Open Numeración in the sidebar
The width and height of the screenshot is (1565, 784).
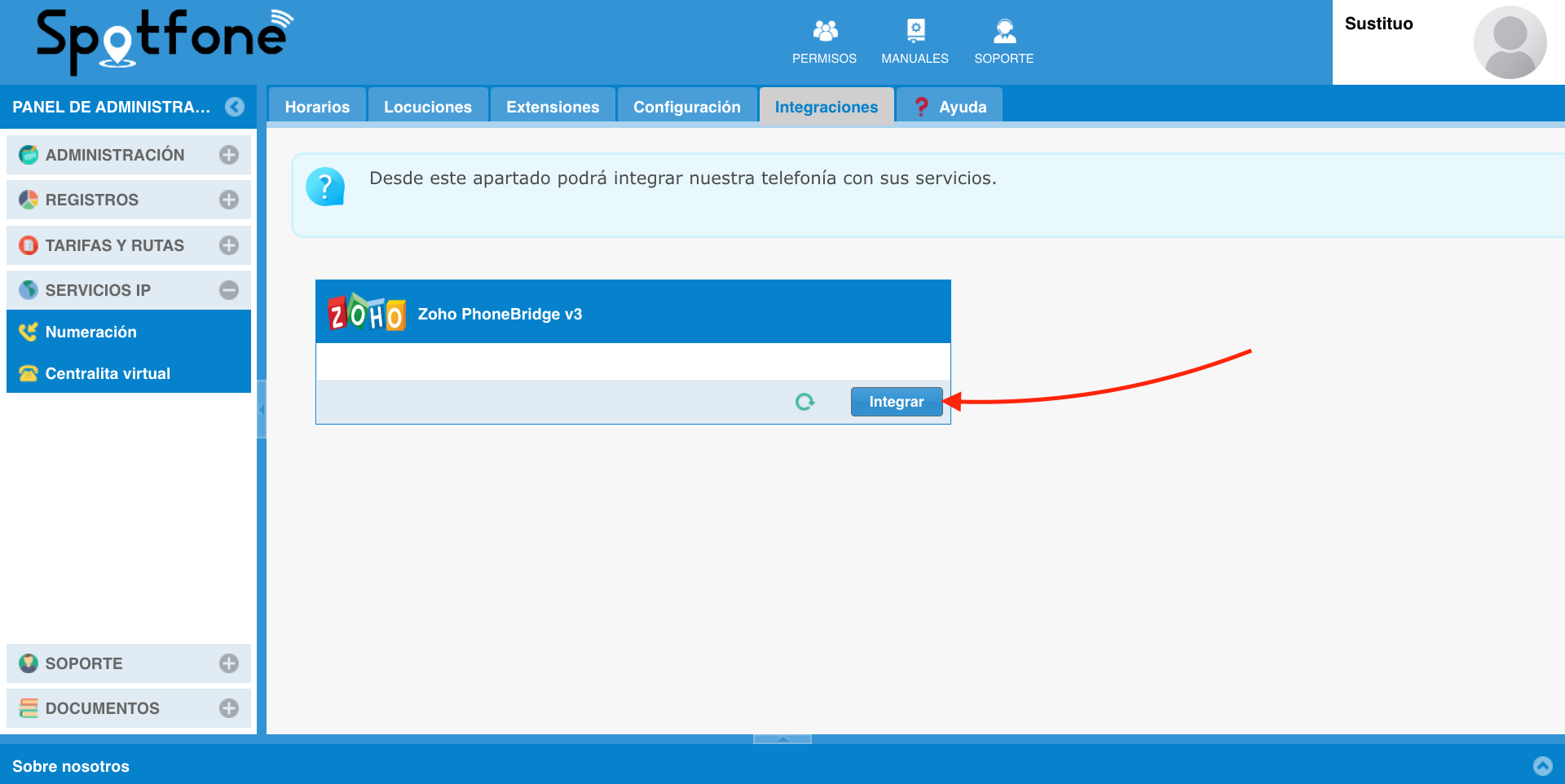[x=90, y=332]
